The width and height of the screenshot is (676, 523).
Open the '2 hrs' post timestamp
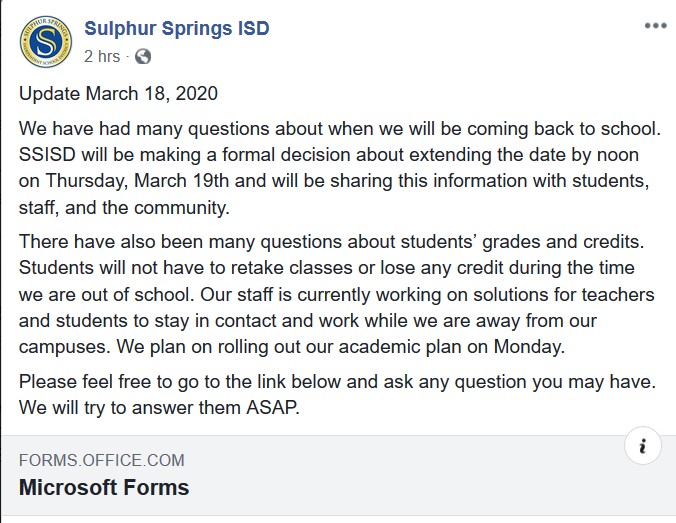click(102, 56)
